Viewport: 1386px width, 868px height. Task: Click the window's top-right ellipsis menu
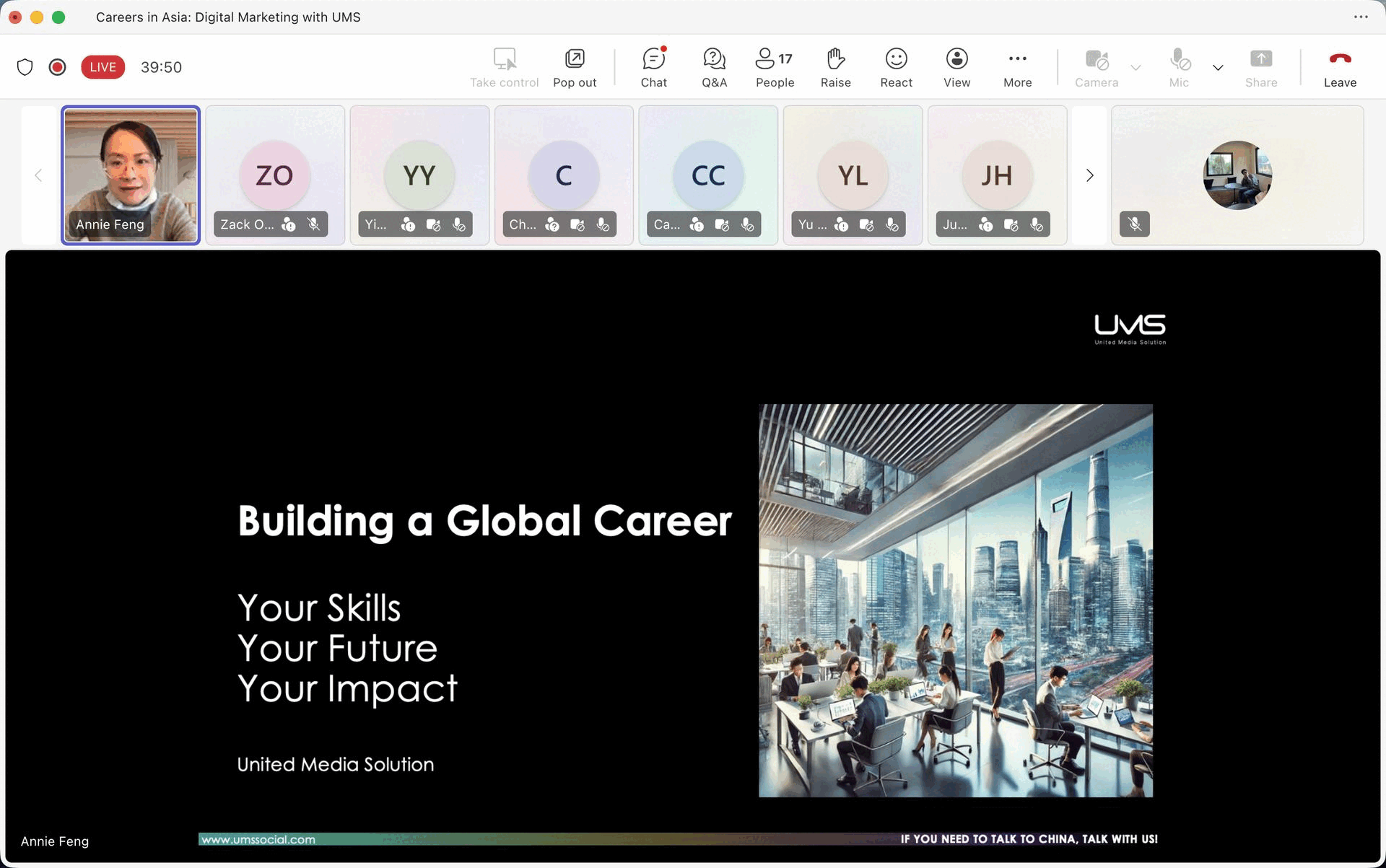pos(1361,17)
